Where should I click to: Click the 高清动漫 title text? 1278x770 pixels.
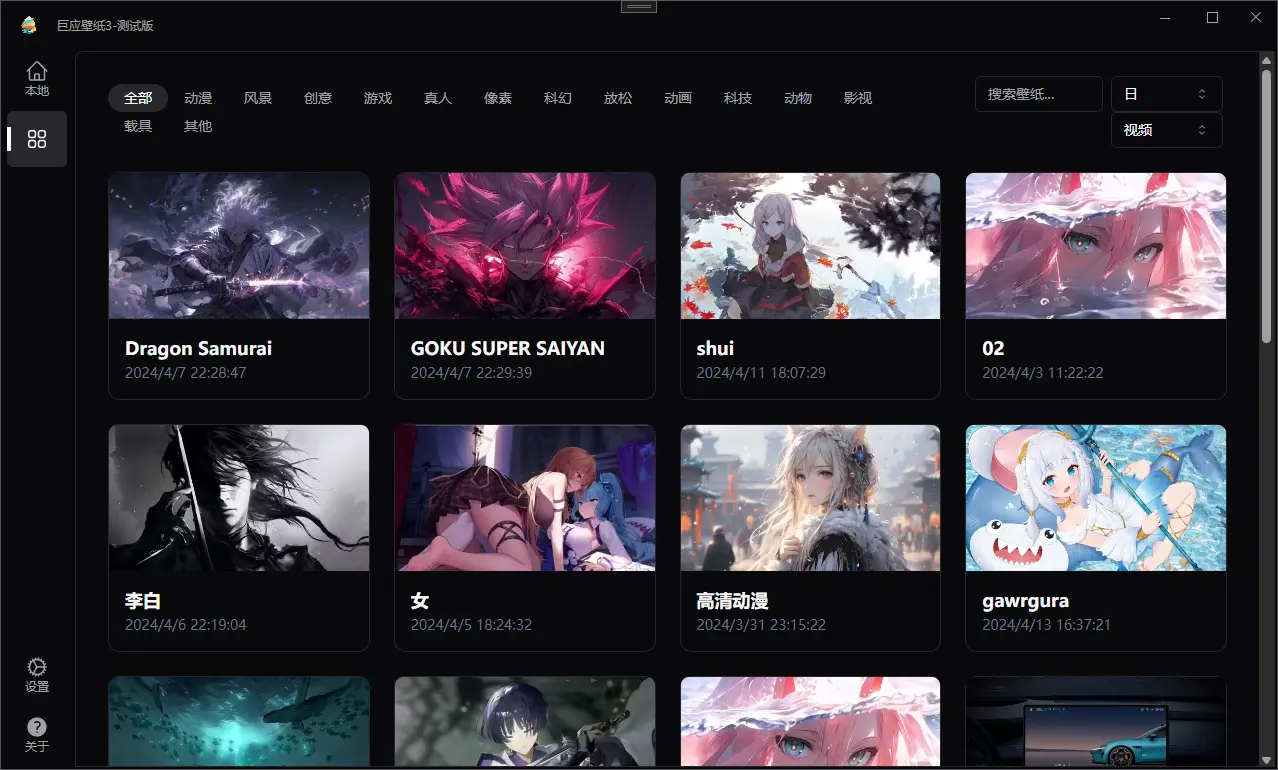click(x=732, y=601)
